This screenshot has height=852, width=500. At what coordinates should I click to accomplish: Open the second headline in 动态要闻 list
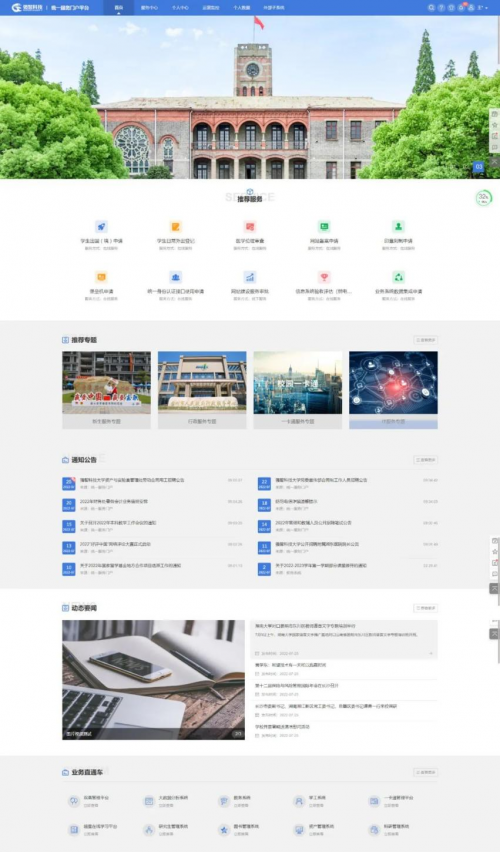pos(291,665)
